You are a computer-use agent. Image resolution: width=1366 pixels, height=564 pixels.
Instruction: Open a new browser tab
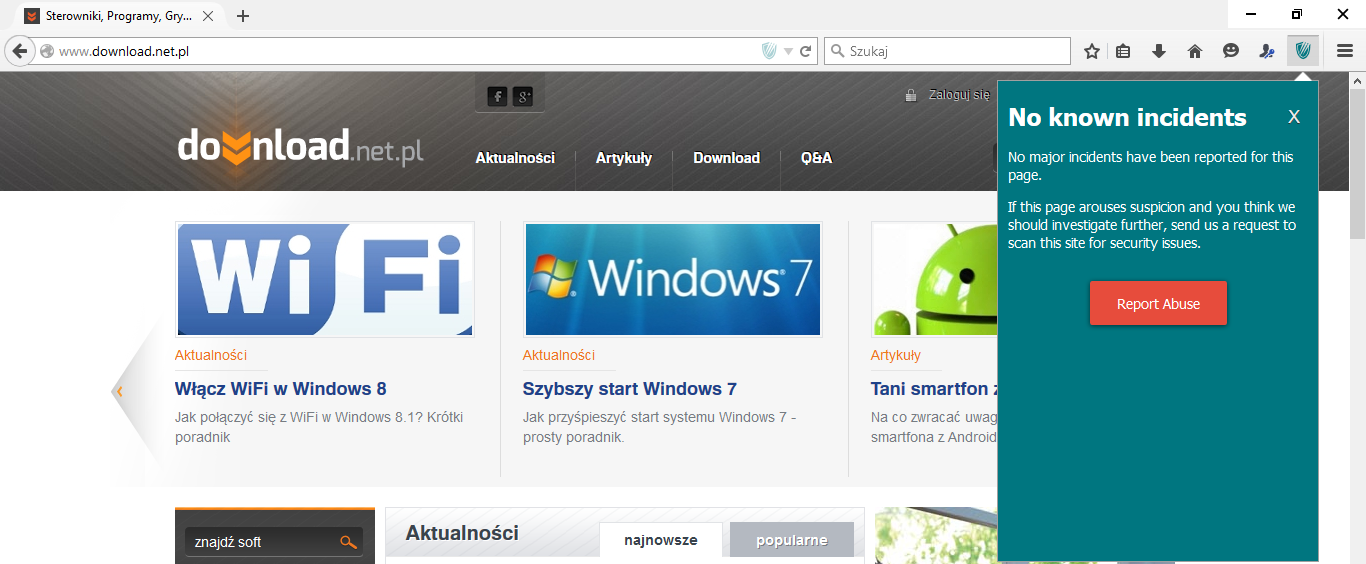coord(243,16)
